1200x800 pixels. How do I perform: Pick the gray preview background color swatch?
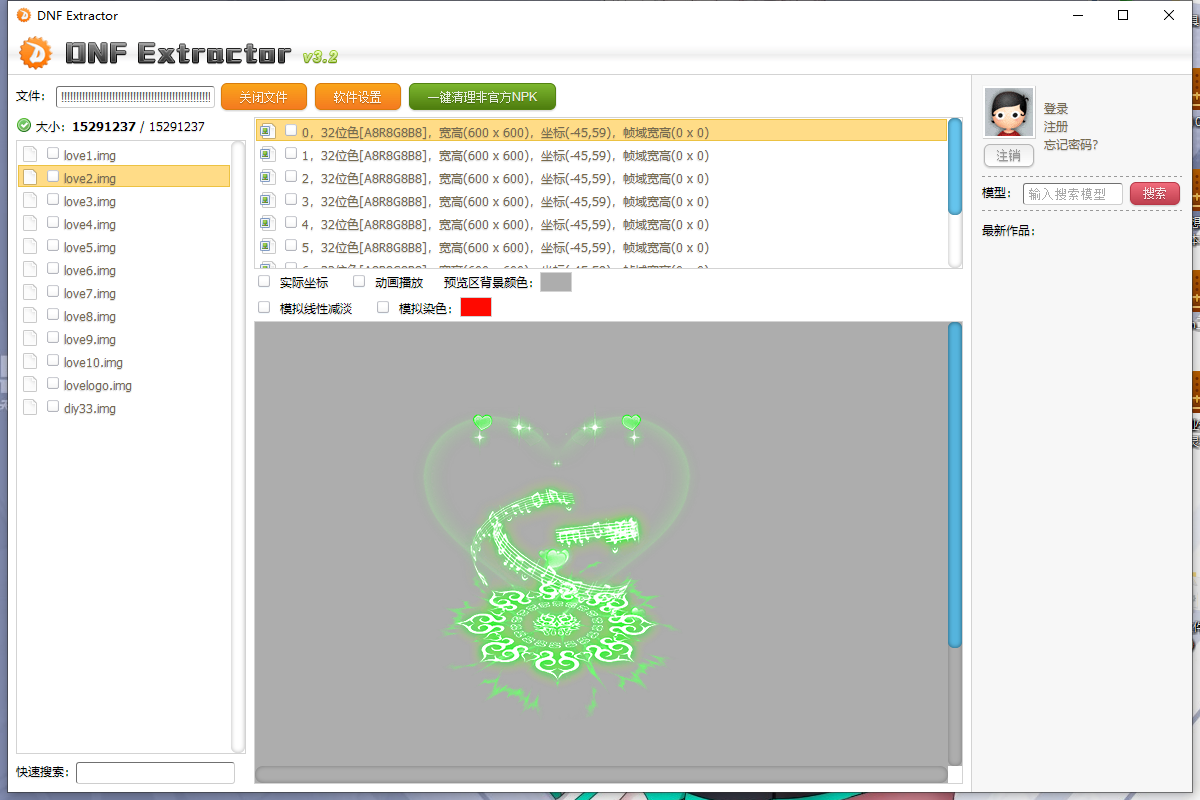556,282
